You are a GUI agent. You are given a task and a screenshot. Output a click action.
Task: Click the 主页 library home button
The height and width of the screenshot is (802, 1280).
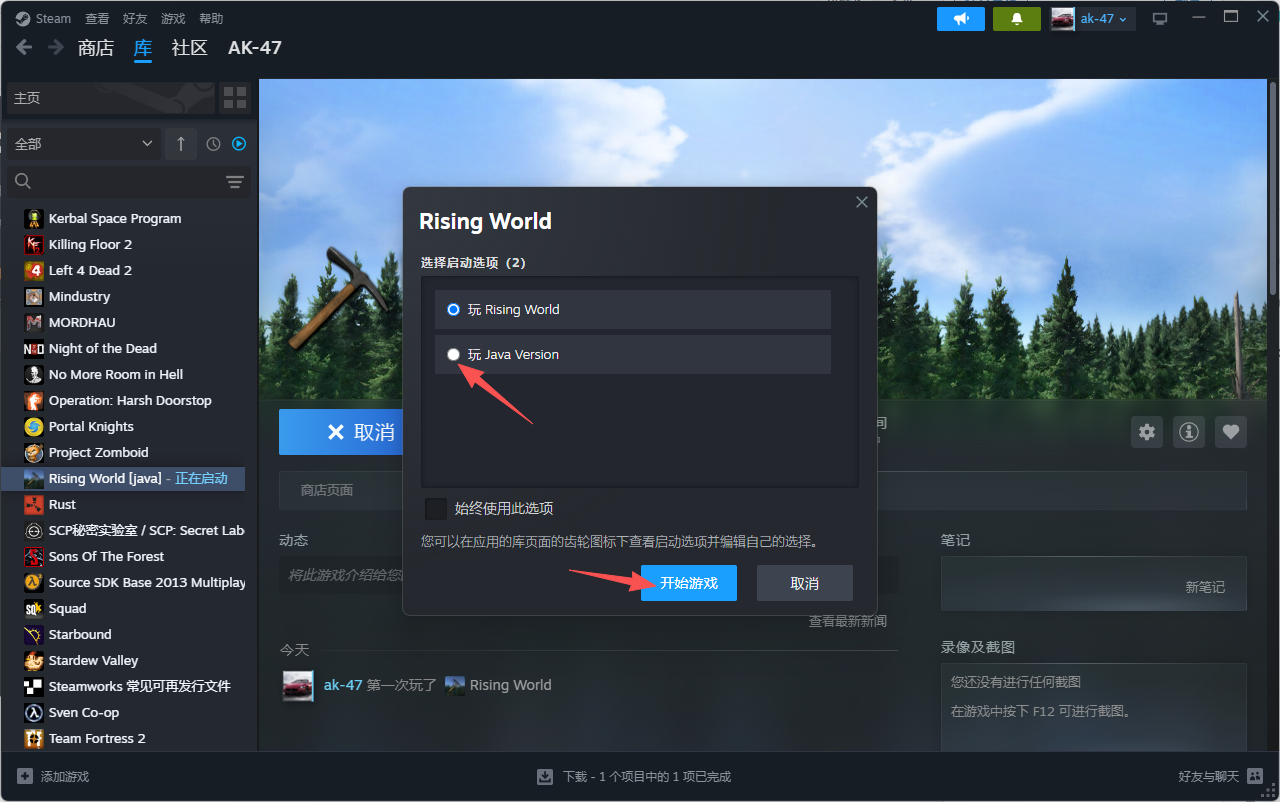click(111, 98)
